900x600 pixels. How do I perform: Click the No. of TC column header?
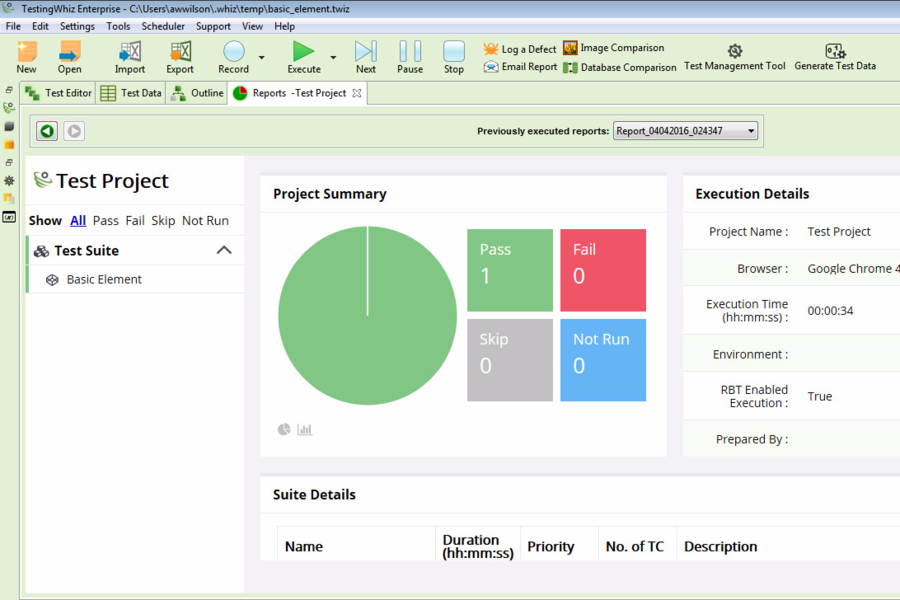(634, 547)
